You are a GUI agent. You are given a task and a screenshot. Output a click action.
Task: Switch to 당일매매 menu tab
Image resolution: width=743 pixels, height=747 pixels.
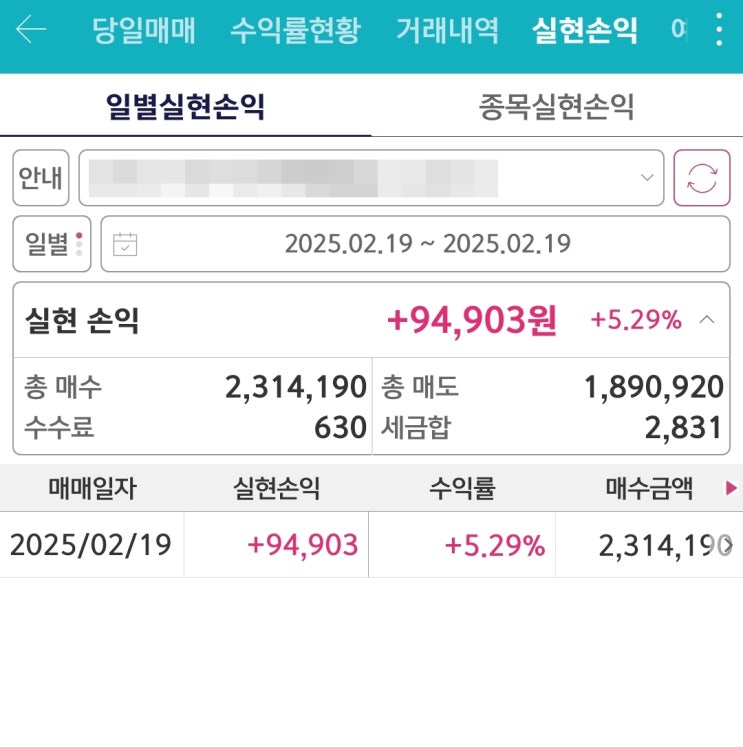144,30
